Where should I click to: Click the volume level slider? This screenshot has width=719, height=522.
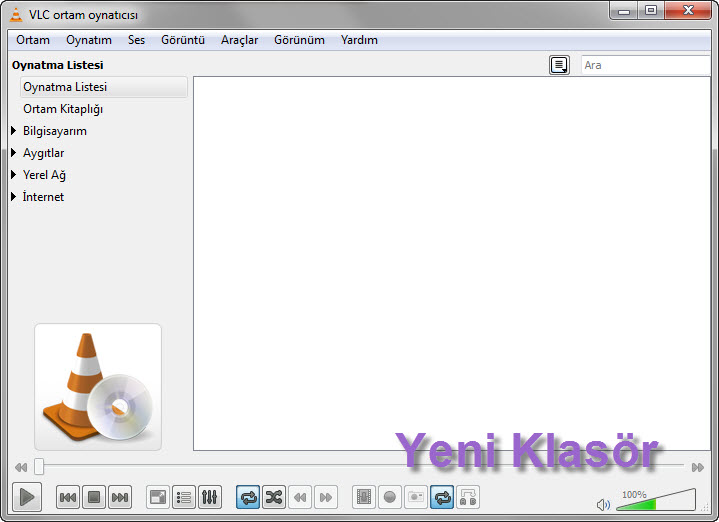click(656, 501)
